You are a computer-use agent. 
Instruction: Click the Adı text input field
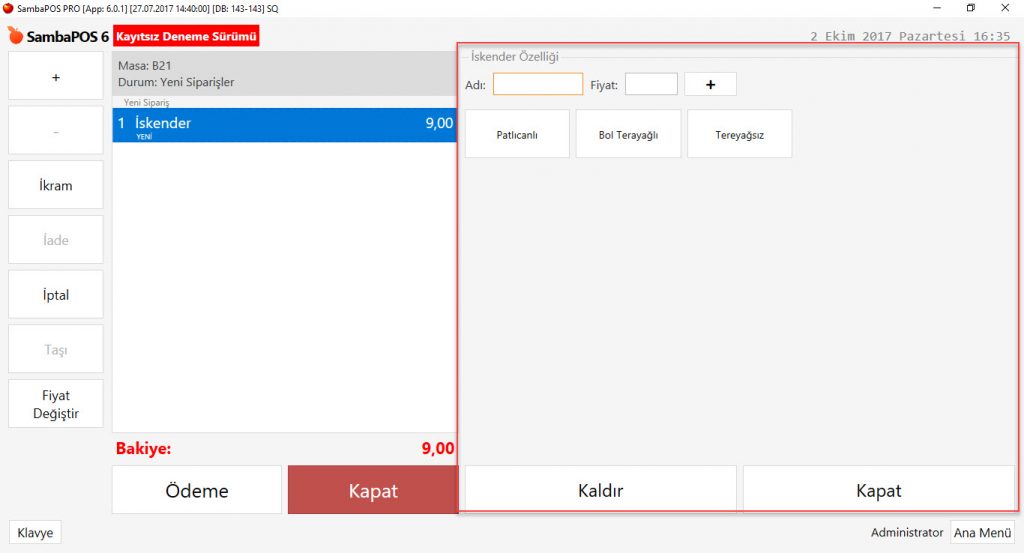coord(537,85)
